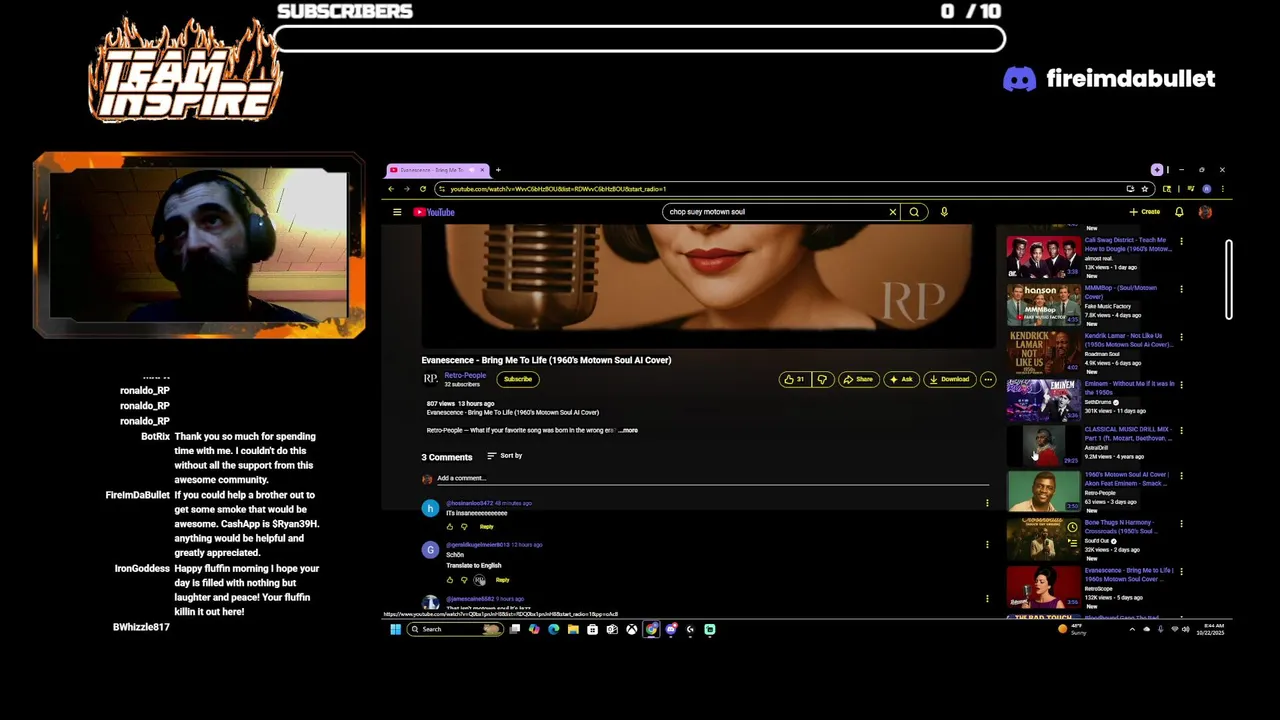The image size is (1280, 720).
Task: Like the 'Schön' comment
Action: tap(450, 580)
